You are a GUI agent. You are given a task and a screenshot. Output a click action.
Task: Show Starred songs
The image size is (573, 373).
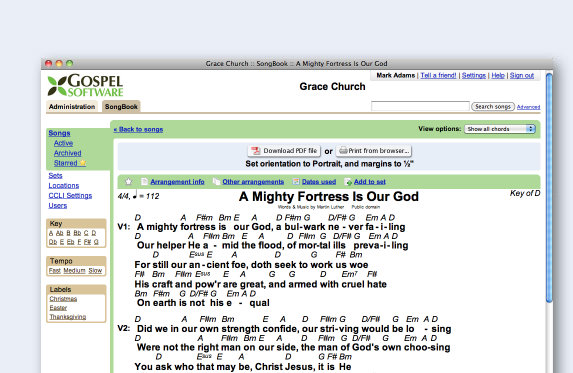click(x=66, y=163)
